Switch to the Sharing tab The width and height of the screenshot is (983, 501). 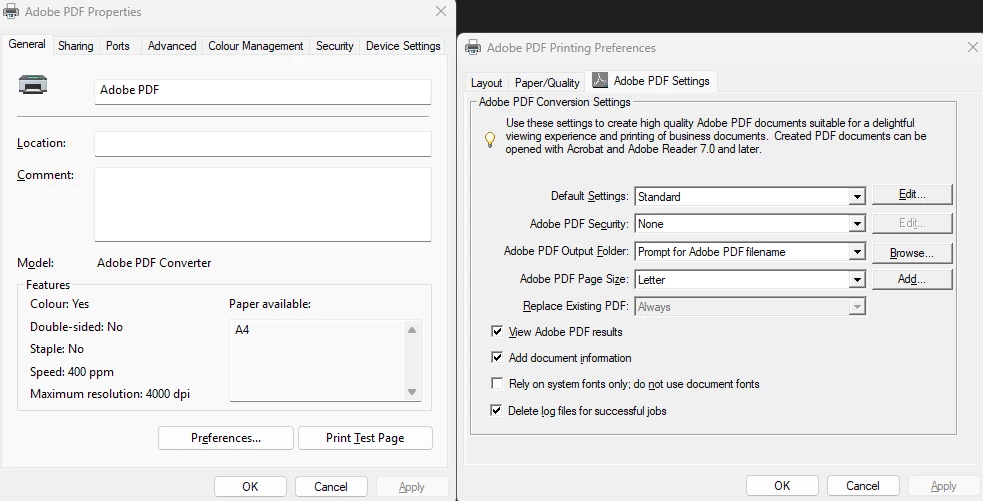pyautogui.click(x=76, y=46)
